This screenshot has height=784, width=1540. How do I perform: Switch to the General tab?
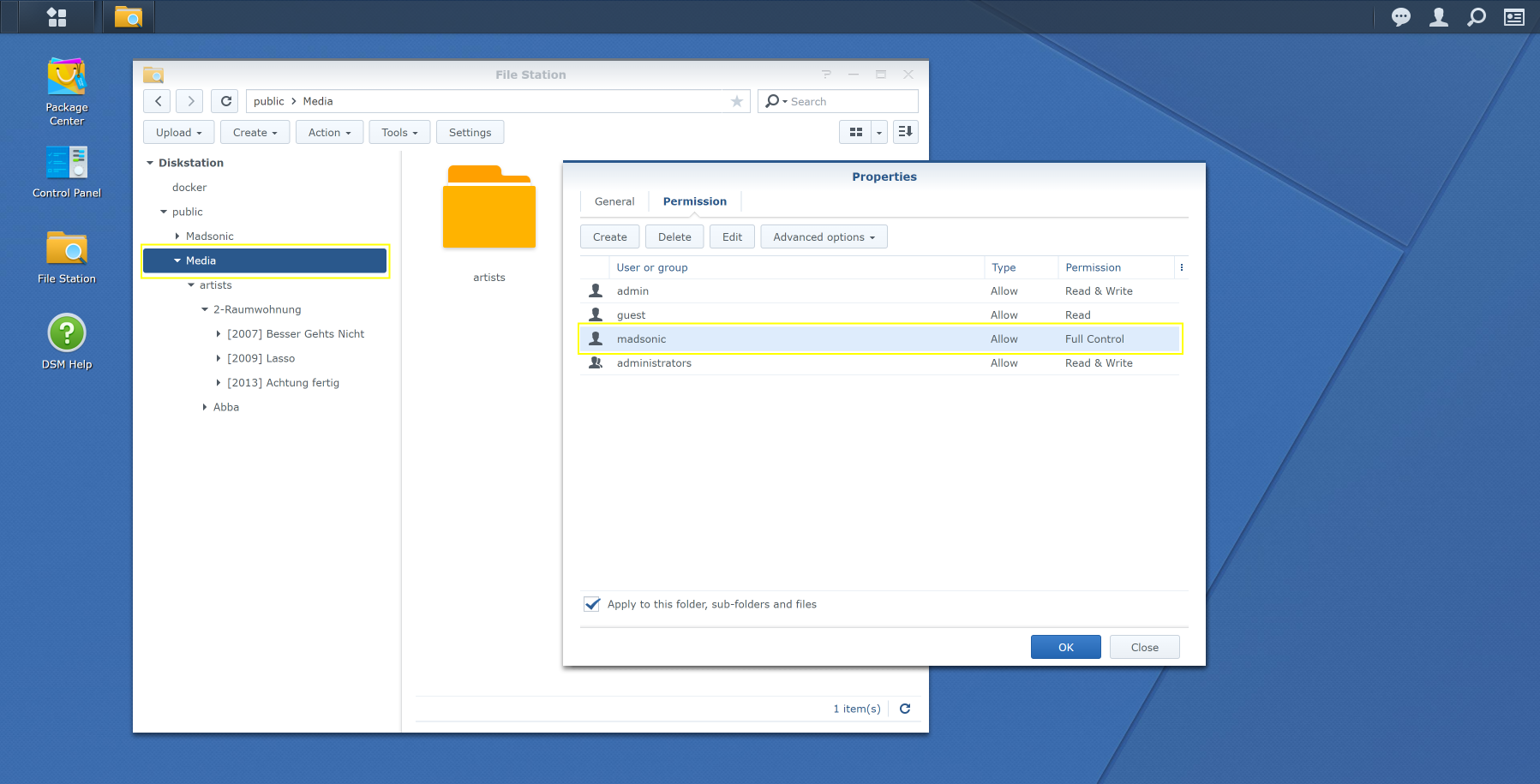point(614,201)
